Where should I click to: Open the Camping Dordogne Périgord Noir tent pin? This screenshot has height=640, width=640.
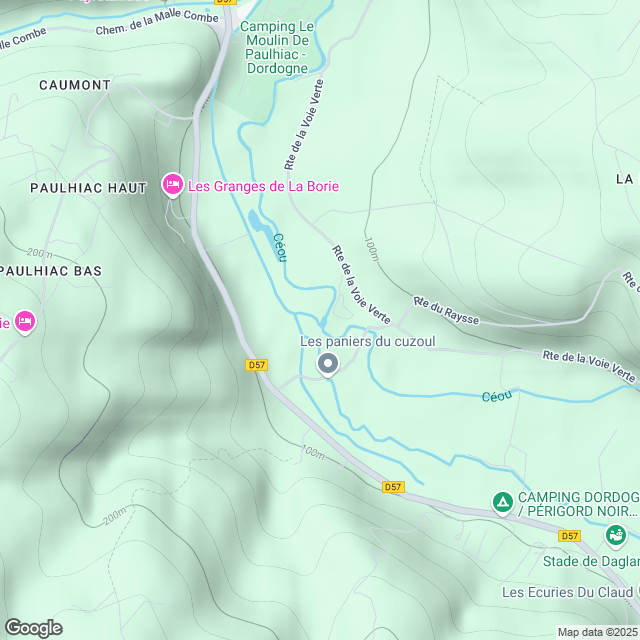(x=502, y=503)
